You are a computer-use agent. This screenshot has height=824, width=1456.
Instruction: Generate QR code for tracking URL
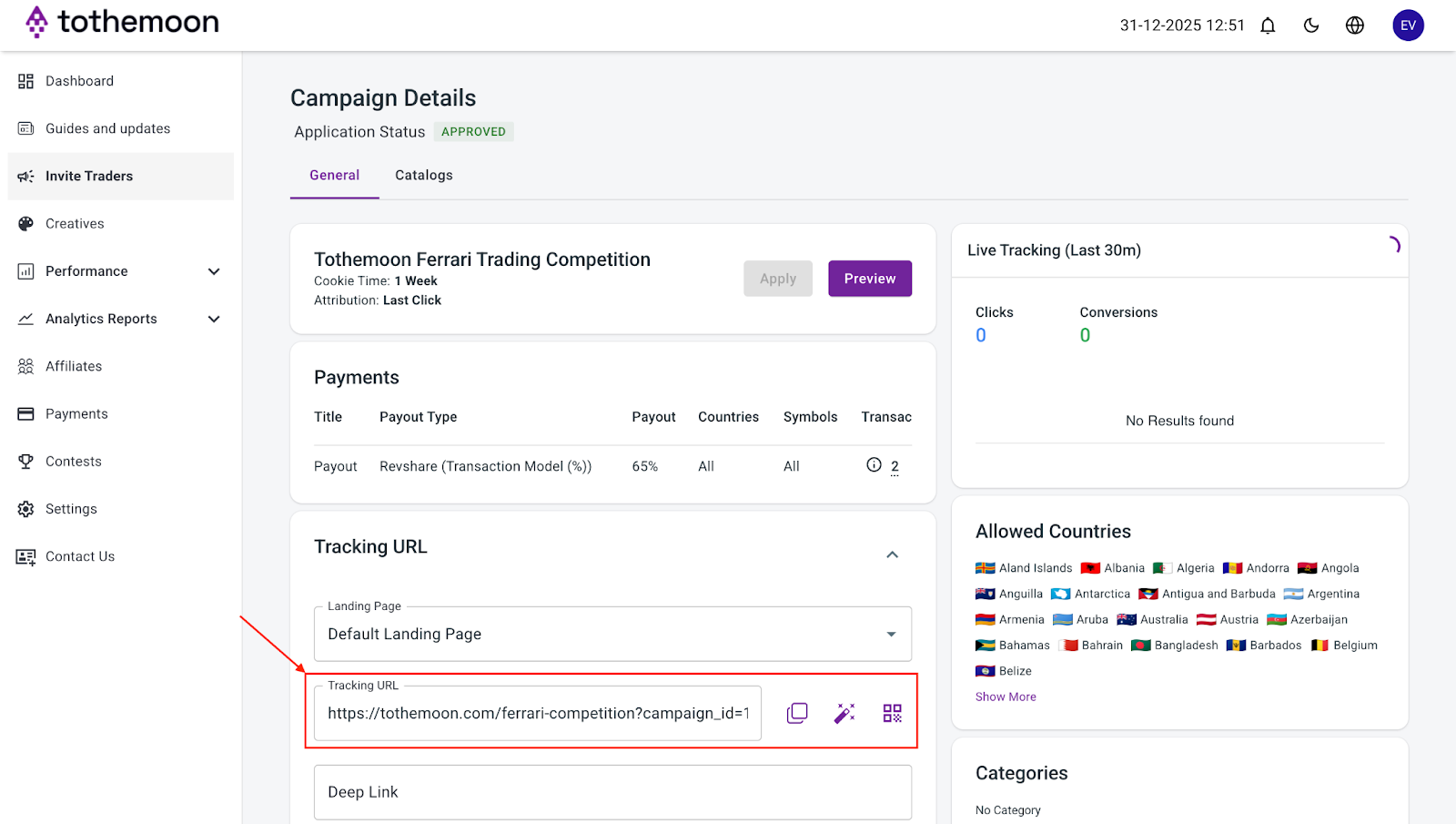point(892,713)
